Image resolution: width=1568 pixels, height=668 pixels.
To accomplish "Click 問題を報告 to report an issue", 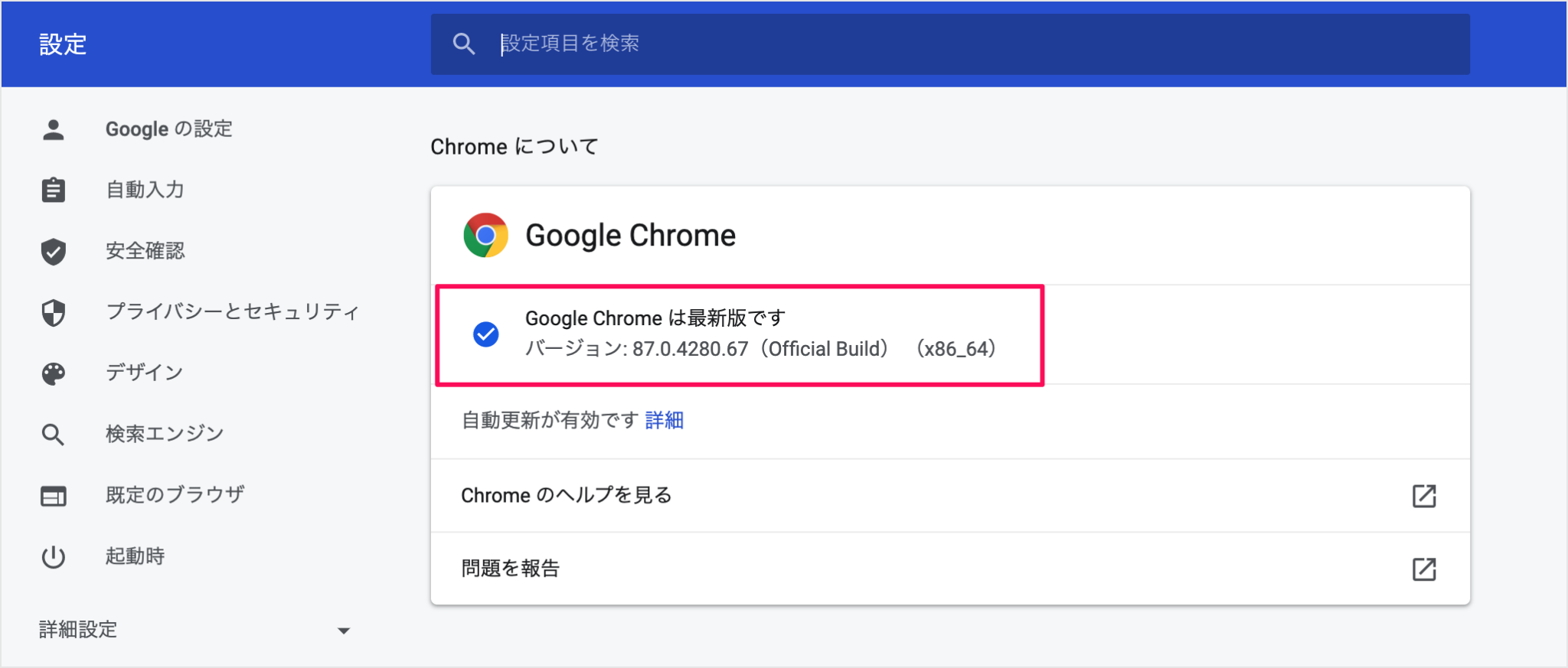I will point(511,569).
